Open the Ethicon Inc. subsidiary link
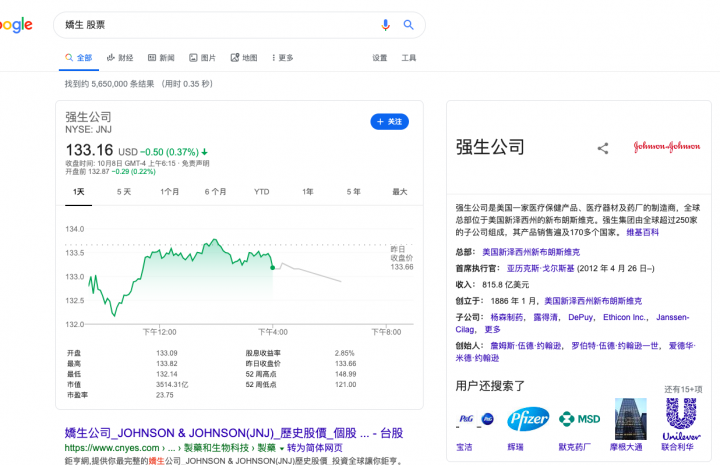This screenshot has height=465, width=720. pyautogui.click(x=624, y=317)
